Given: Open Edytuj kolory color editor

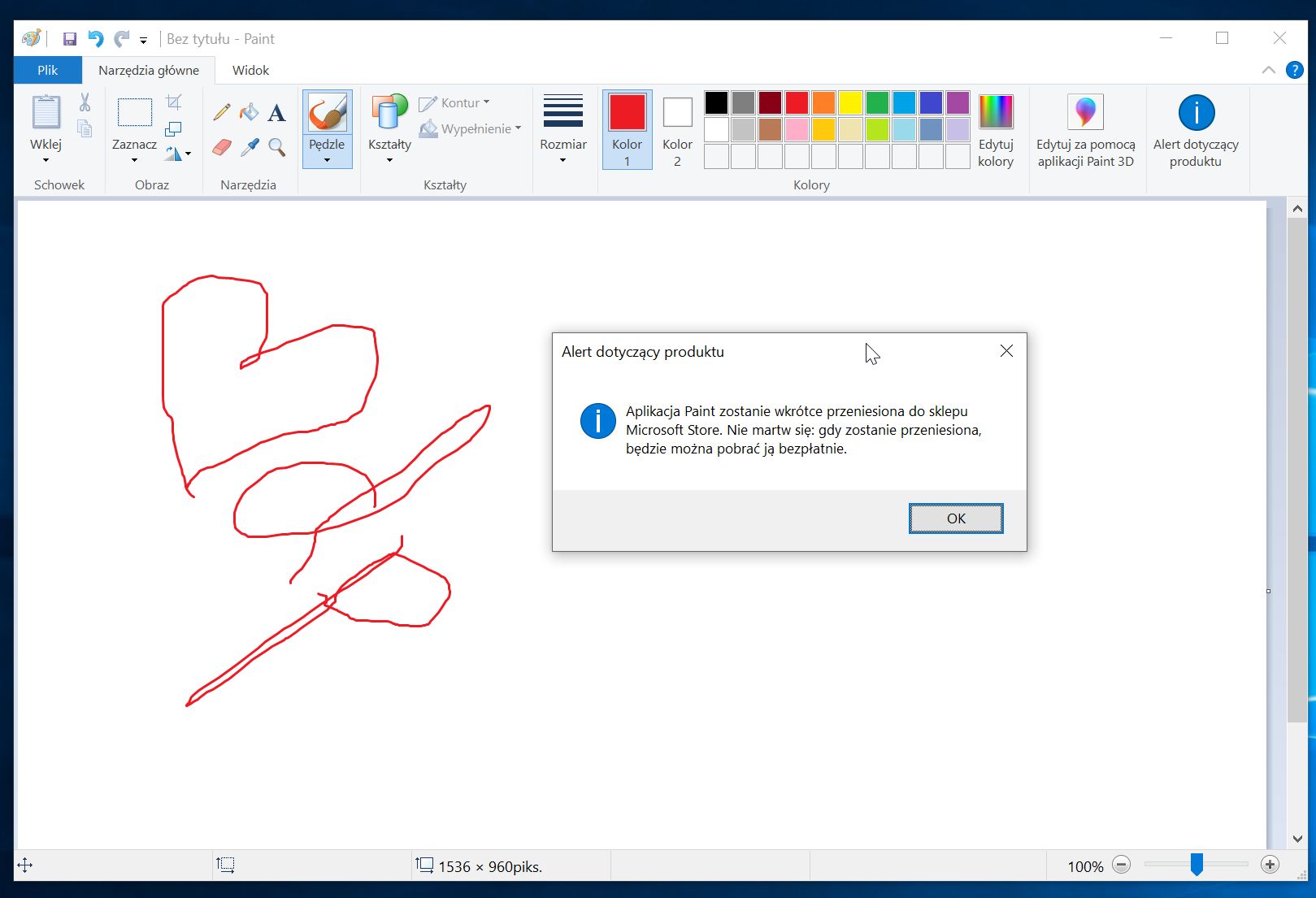Looking at the screenshot, I should click(x=996, y=130).
